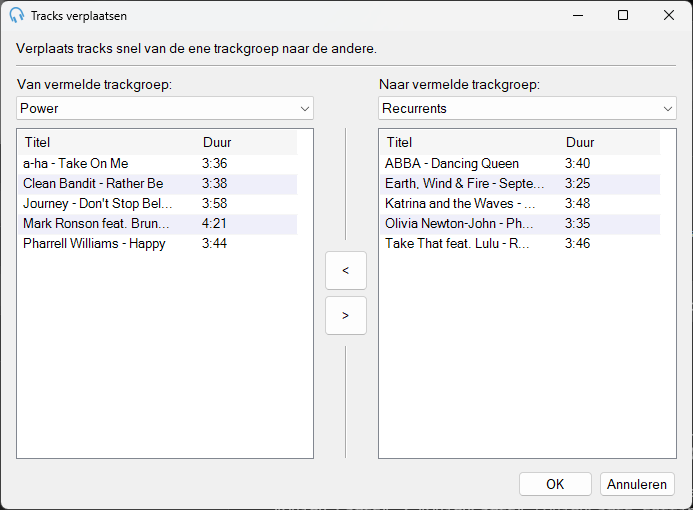Click duration 3:46 in the Recurrents list
The width and height of the screenshot is (693, 510).
(577, 244)
